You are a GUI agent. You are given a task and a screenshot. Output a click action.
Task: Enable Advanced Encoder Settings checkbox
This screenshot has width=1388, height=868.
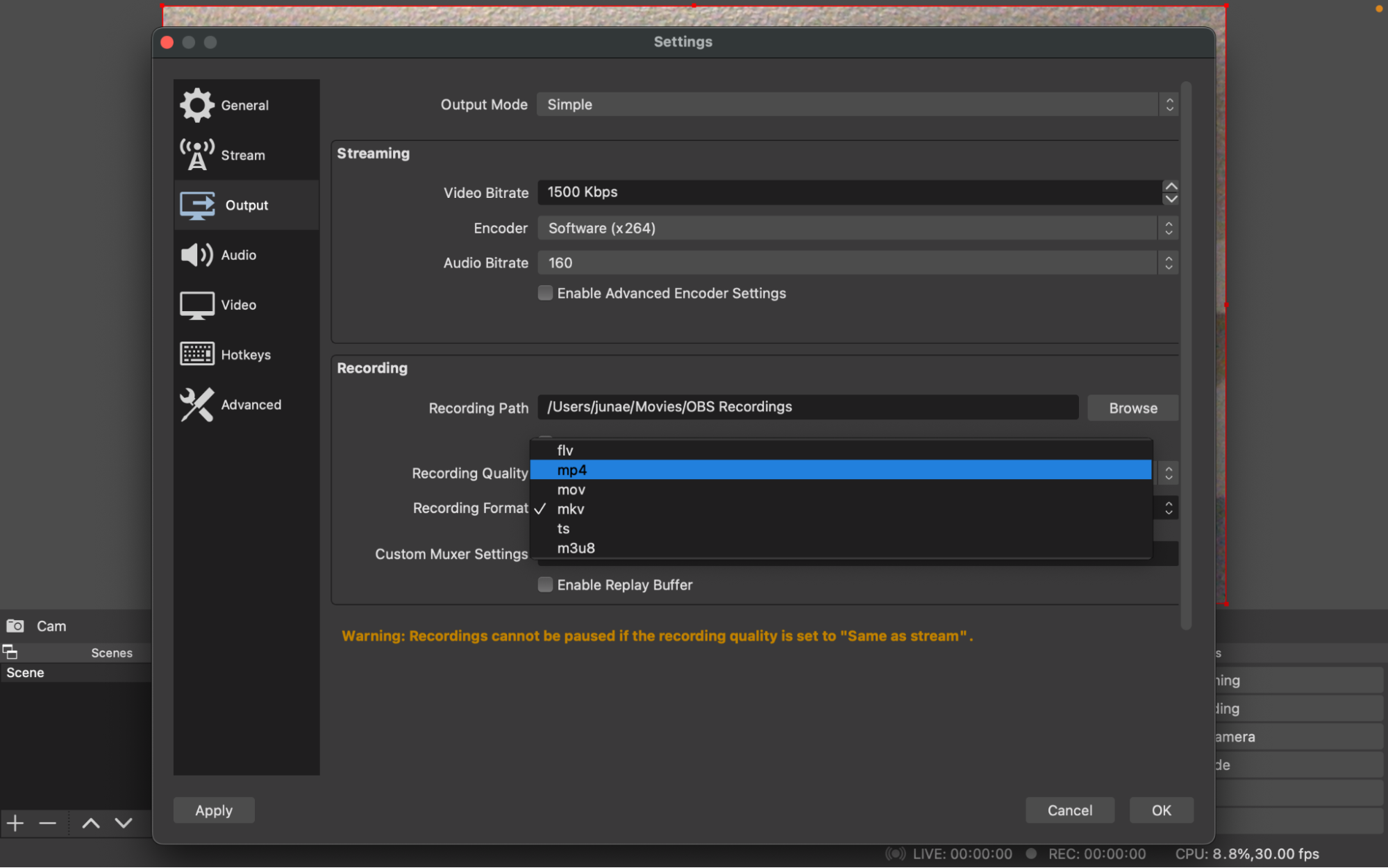point(546,293)
